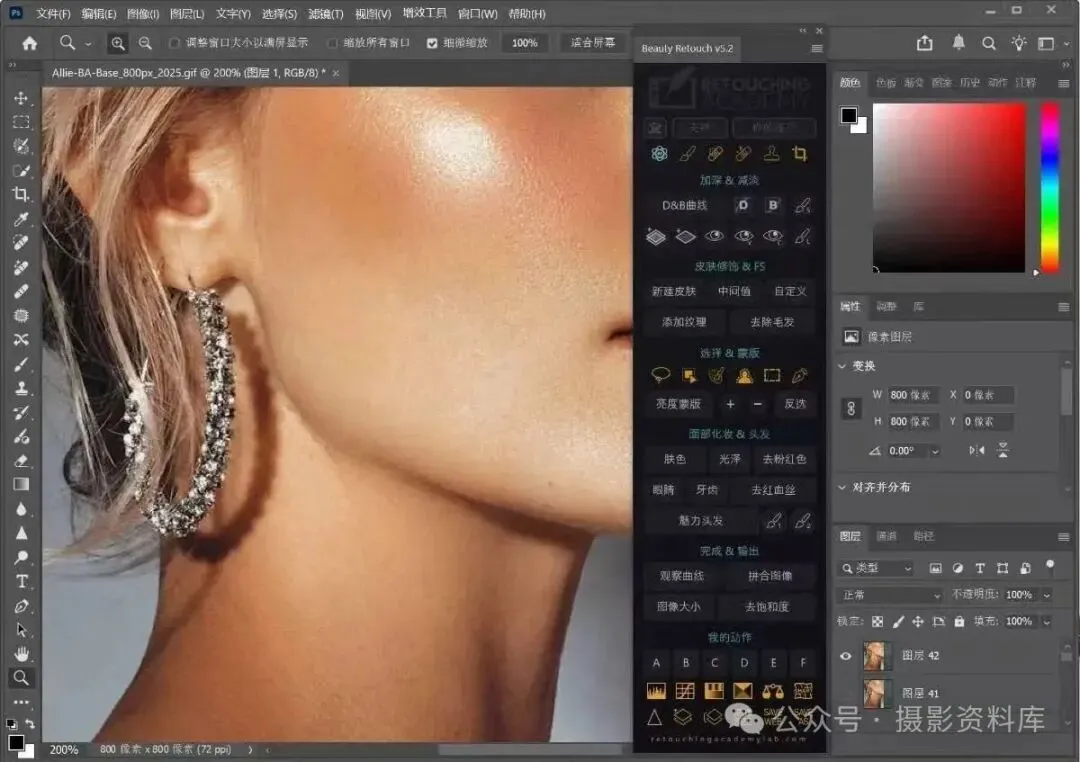
Task: Open the 滤镜(T) menu
Action: [x=325, y=13]
